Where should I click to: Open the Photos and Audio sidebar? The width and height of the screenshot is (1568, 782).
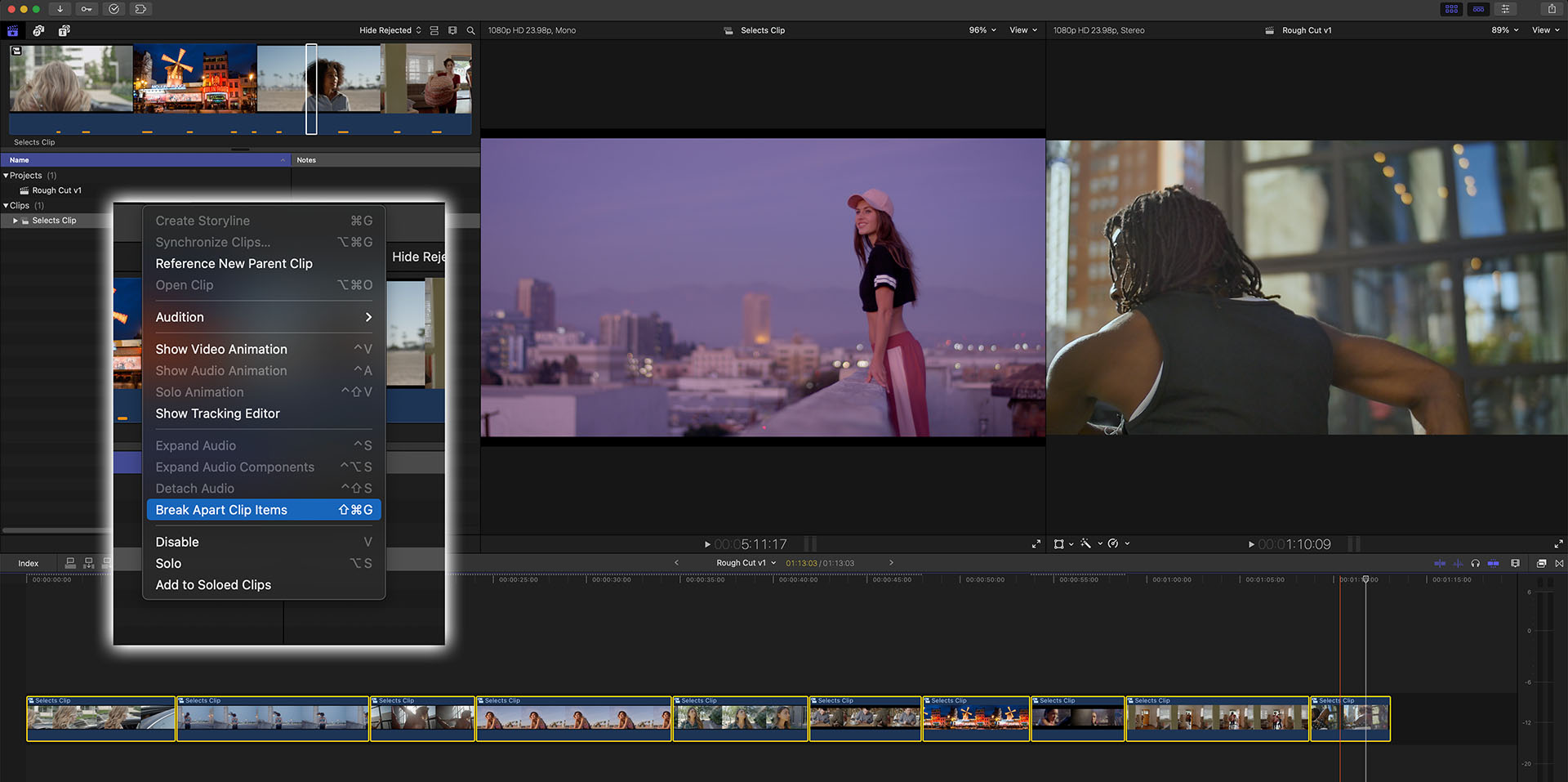(38, 30)
